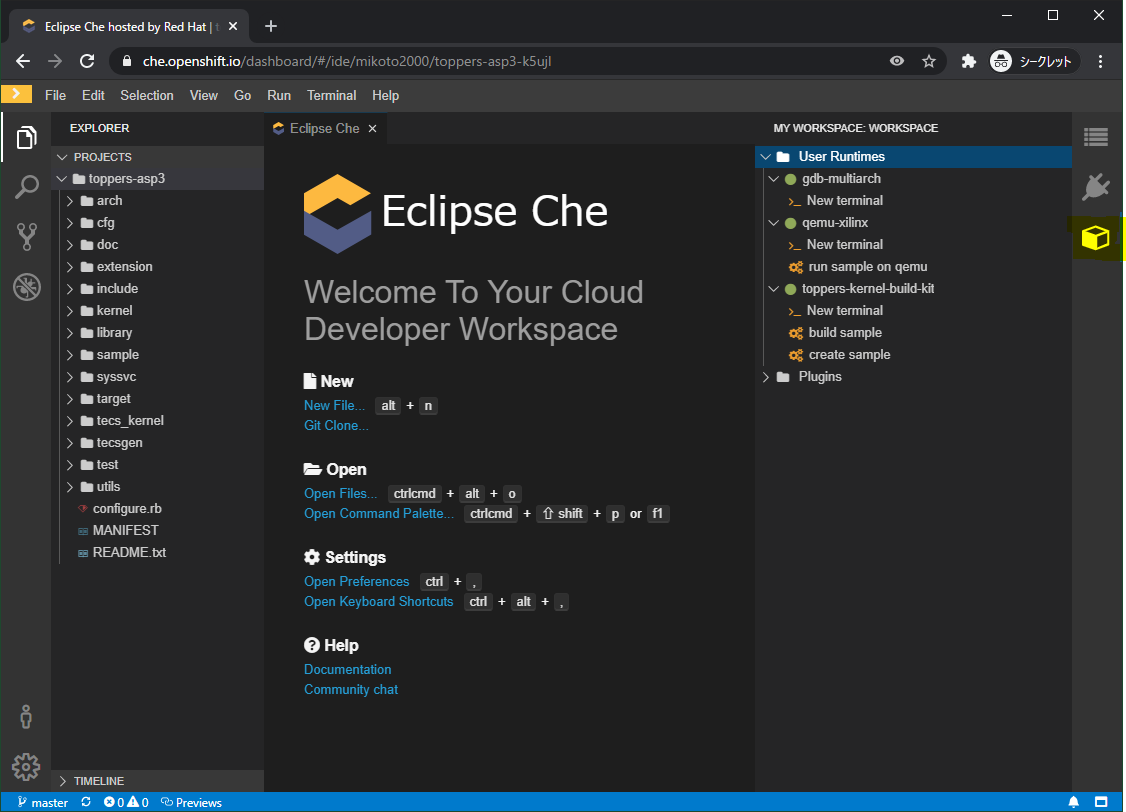Click Open Command Palette... link
The height and width of the screenshot is (812, 1126).
point(378,513)
